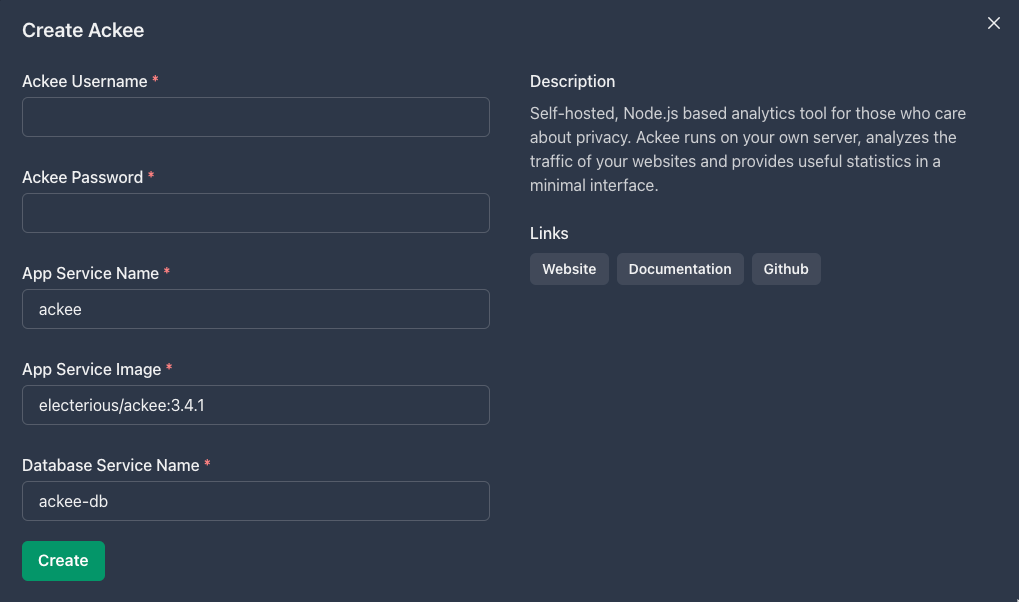Click the Create Ackee dialog title
Screen dimensions: 1019x602
83,31
